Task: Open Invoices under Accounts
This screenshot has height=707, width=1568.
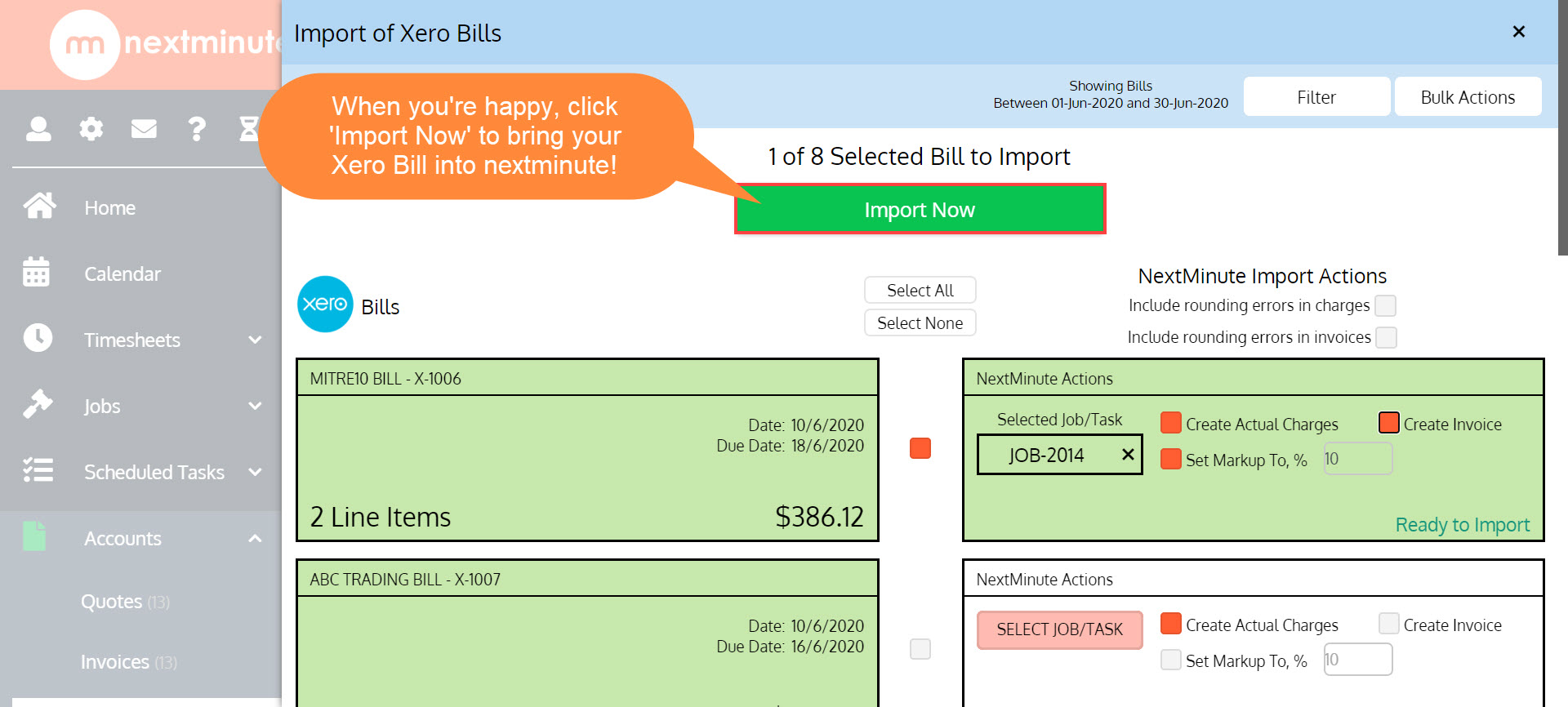Action: 128,662
